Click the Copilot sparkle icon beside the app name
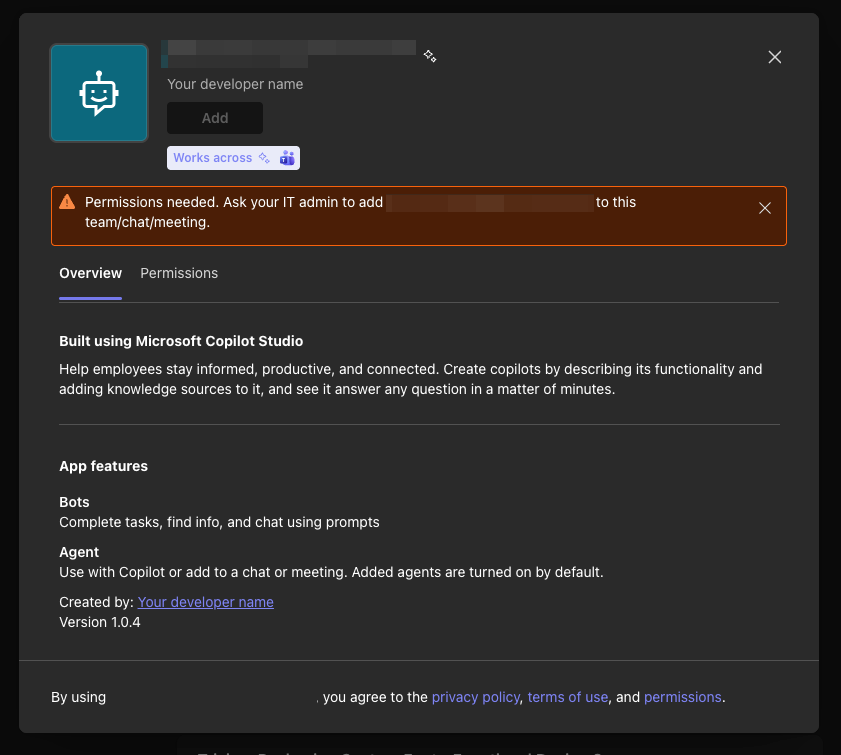The width and height of the screenshot is (841, 755). coord(430,56)
